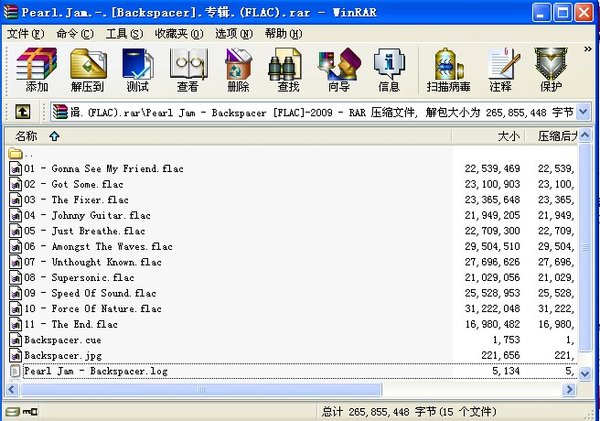This screenshot has width=600, height=421.
Task: Select file icon for 03 - The Fixer.flac
Action: click(15, 200)
